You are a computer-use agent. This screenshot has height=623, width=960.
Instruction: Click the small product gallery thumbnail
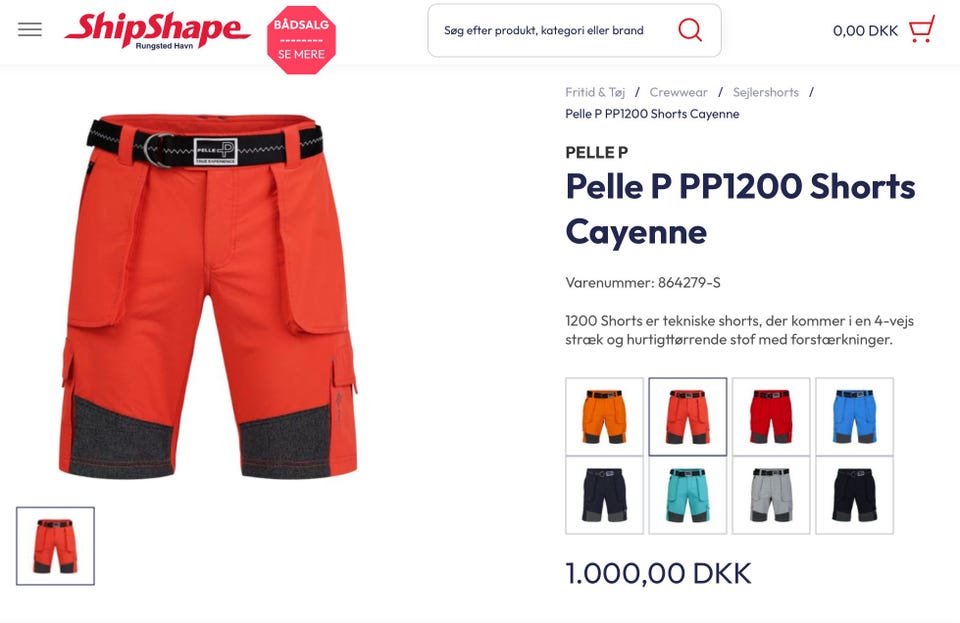[x=55, y=546]
